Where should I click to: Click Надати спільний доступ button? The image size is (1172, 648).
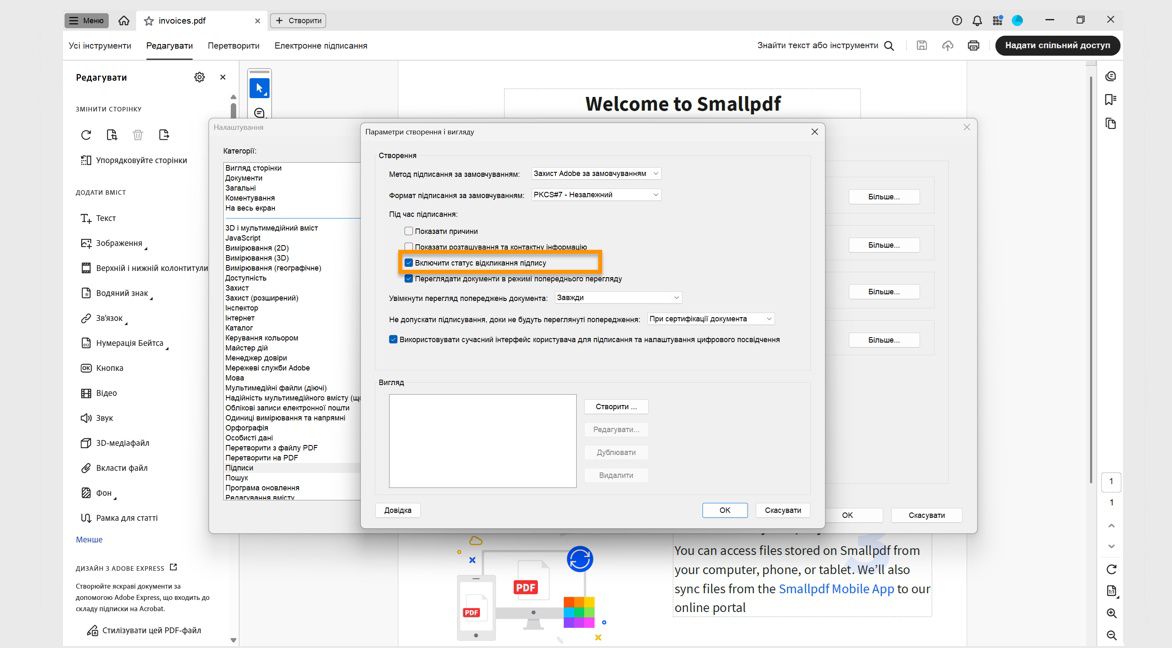pyautogui.click(x=1057, y=46)
